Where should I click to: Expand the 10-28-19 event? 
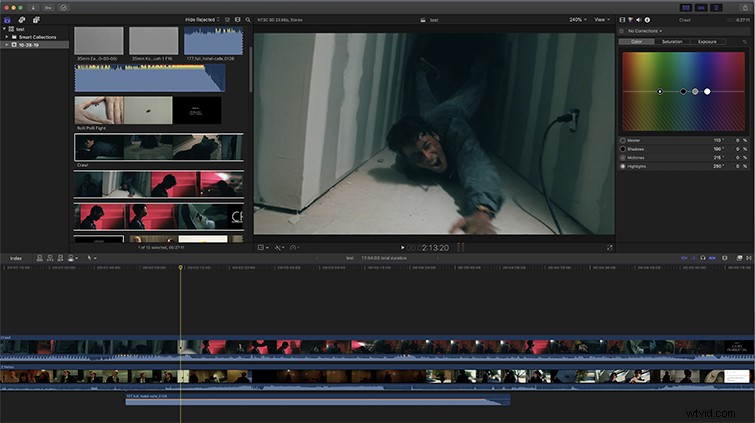point(7,45)
